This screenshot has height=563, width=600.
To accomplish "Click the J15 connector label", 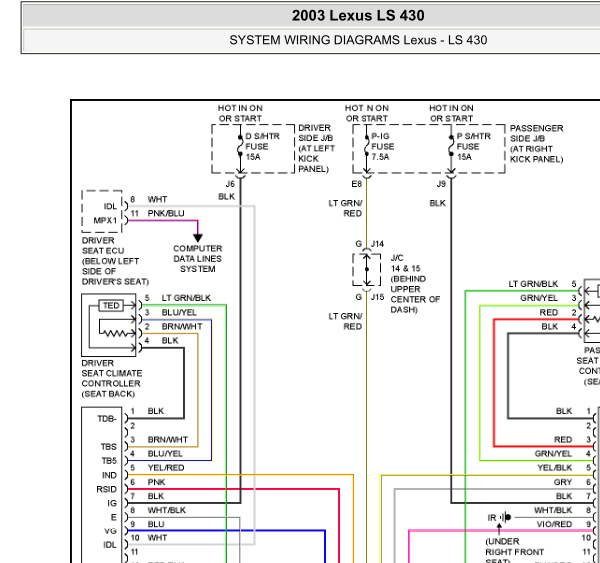I will (377, 297).
